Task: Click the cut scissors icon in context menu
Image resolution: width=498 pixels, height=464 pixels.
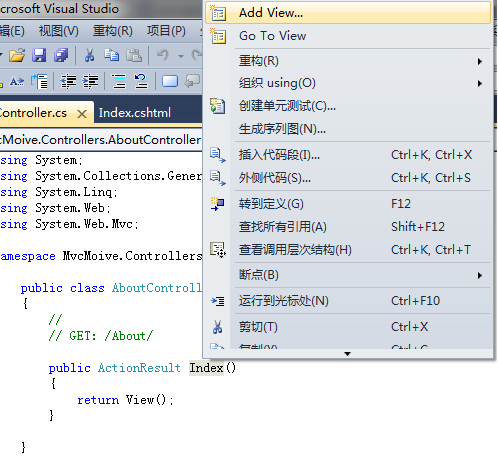Action: (217, 327)
